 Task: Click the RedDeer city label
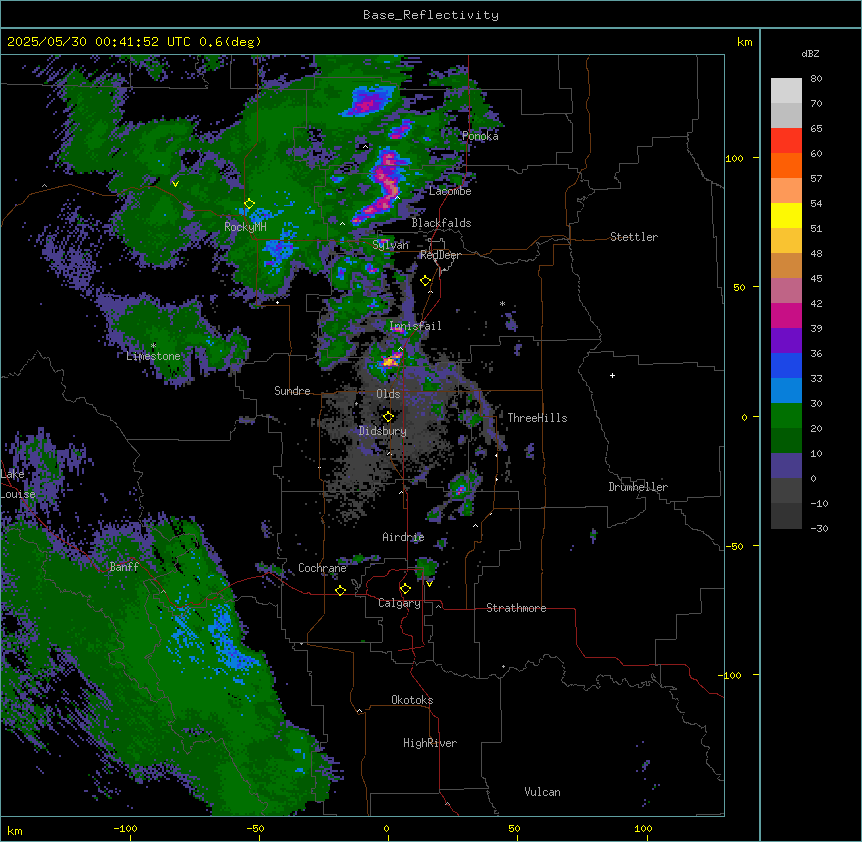tap(440, 255)
